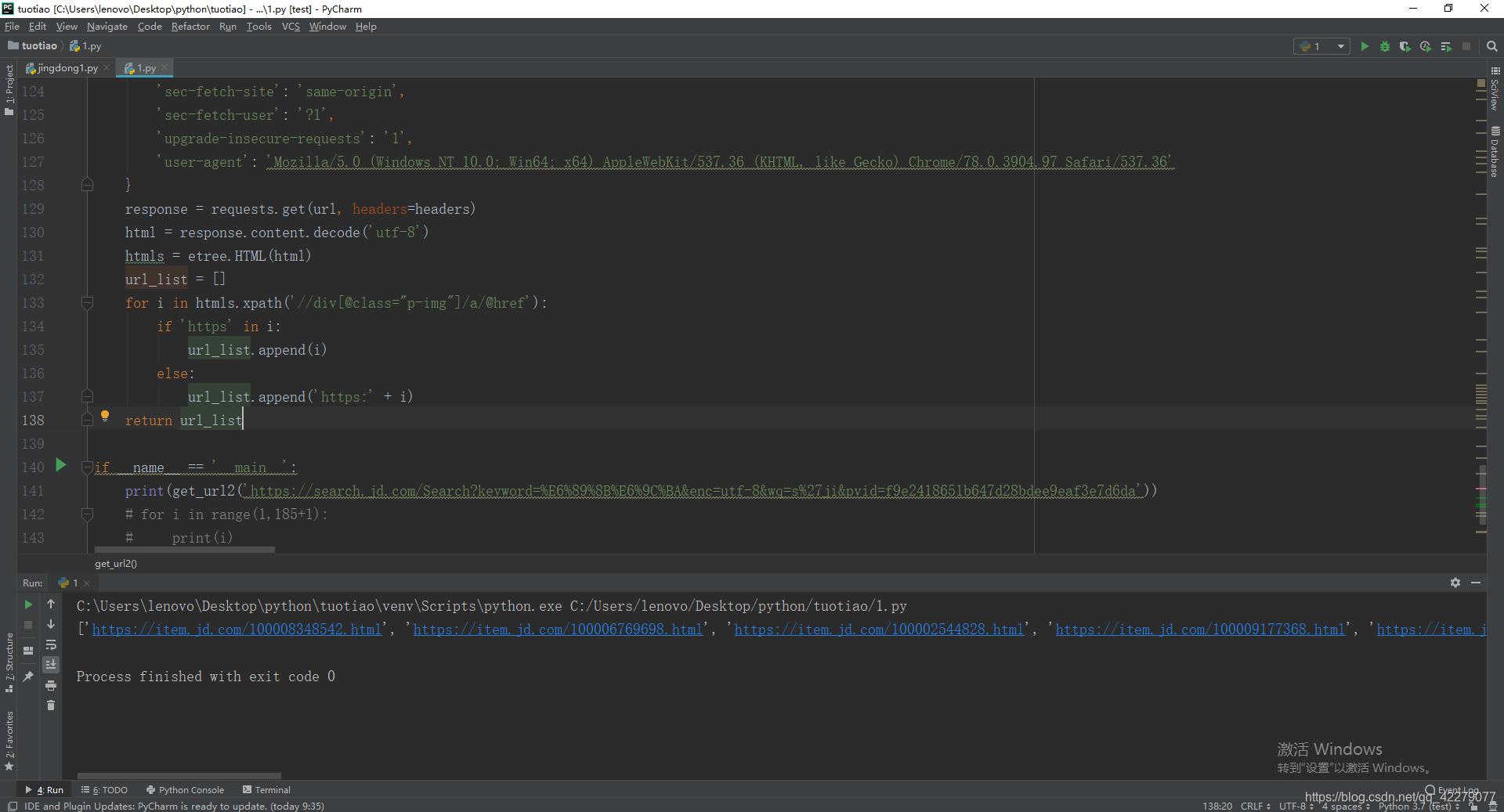
Task: Stop the process in the Run panel
Action: click(28, 625)
